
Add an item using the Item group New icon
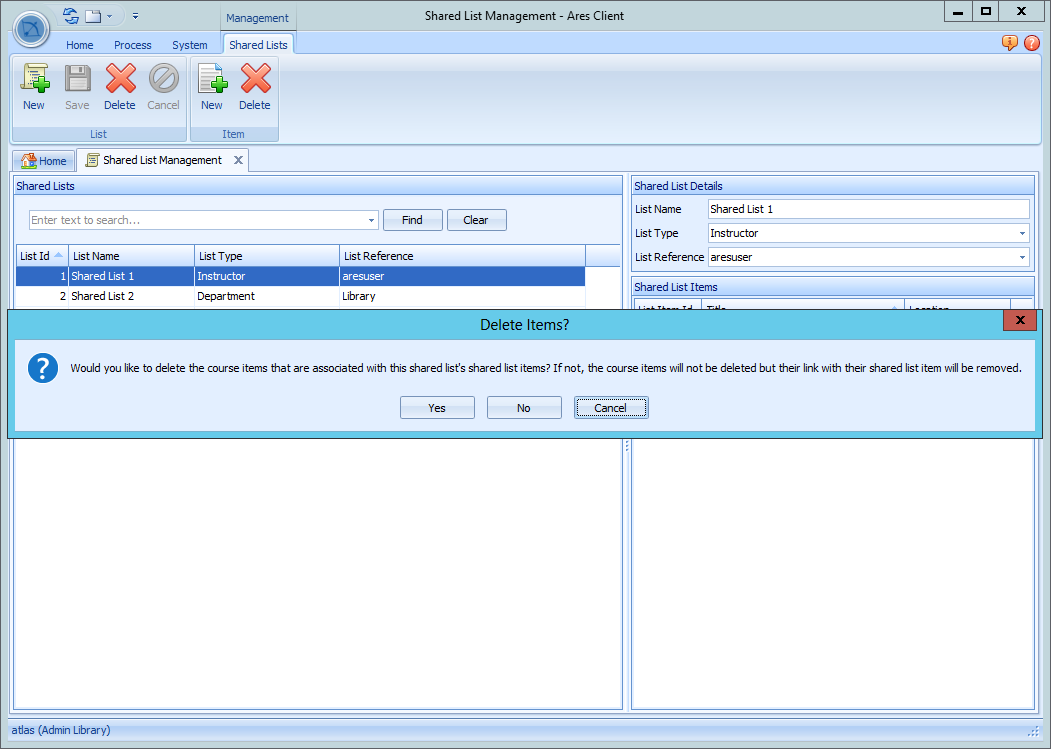click(211, 88)
